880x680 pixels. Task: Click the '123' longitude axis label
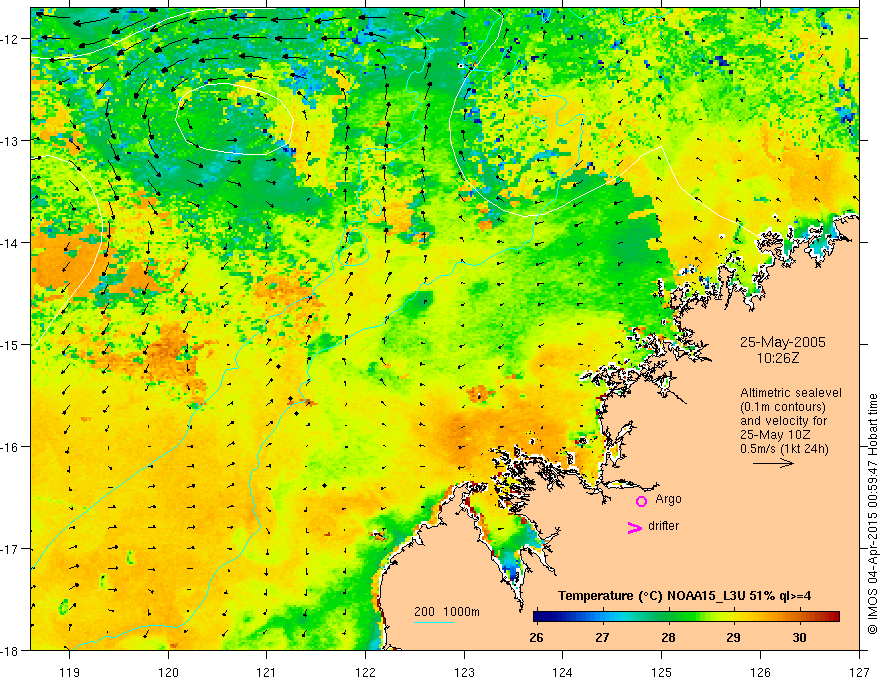[464, 672]
